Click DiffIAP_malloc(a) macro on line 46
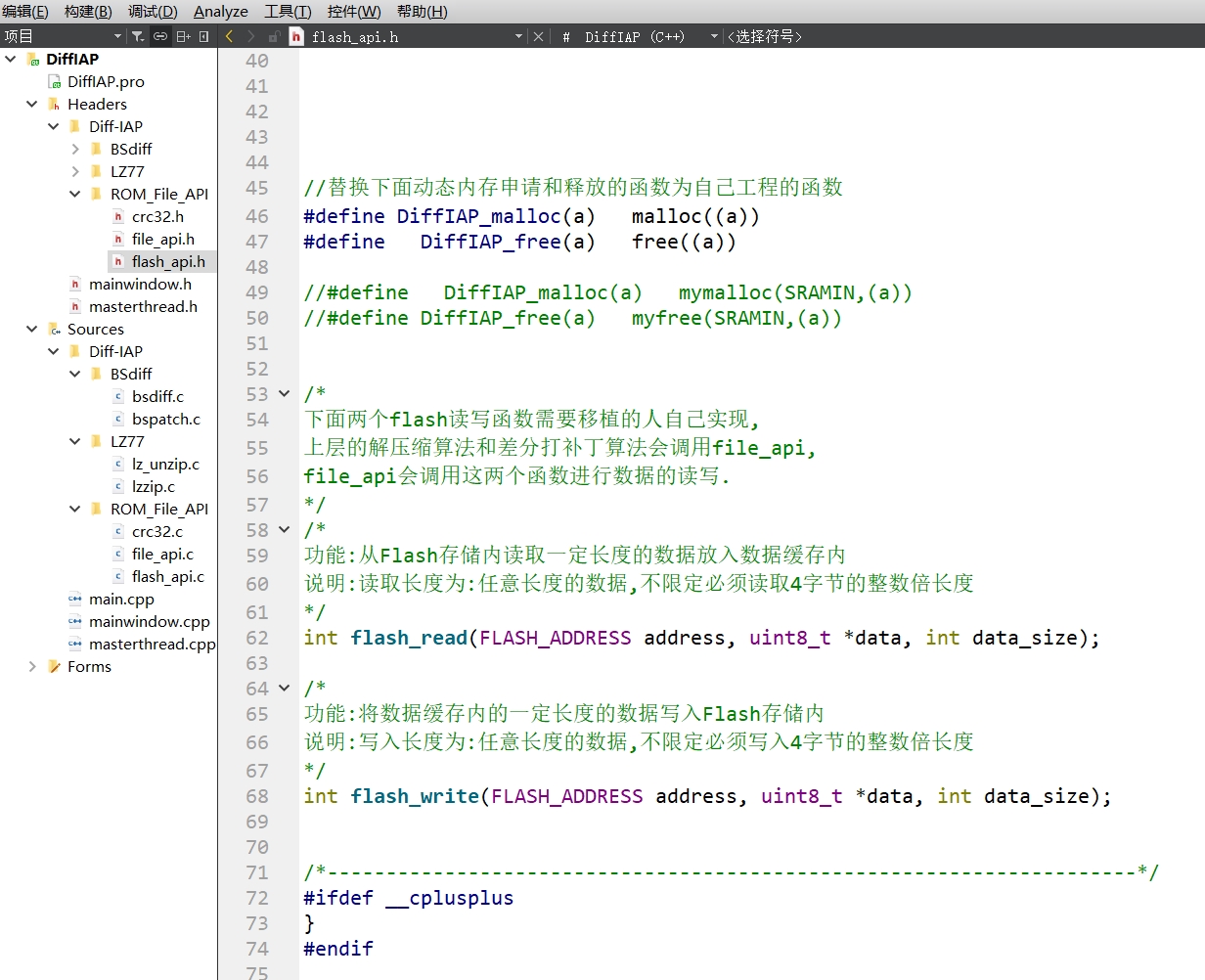Viewport: 1205px width, 980px height. pyautogui.click(x=496, y=216)
